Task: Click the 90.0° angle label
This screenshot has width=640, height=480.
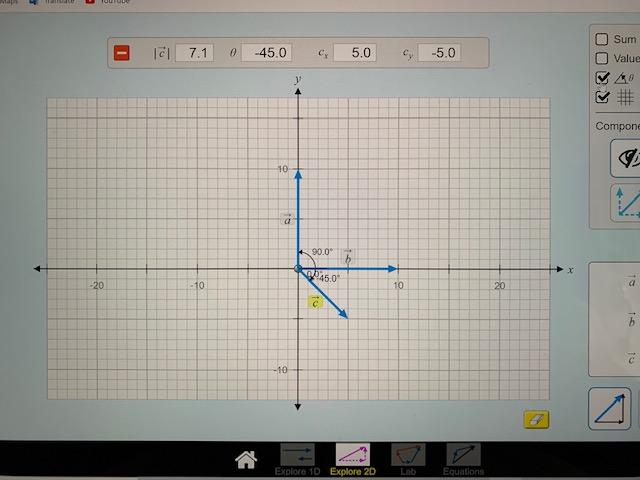Action: [x=322, y=252]
